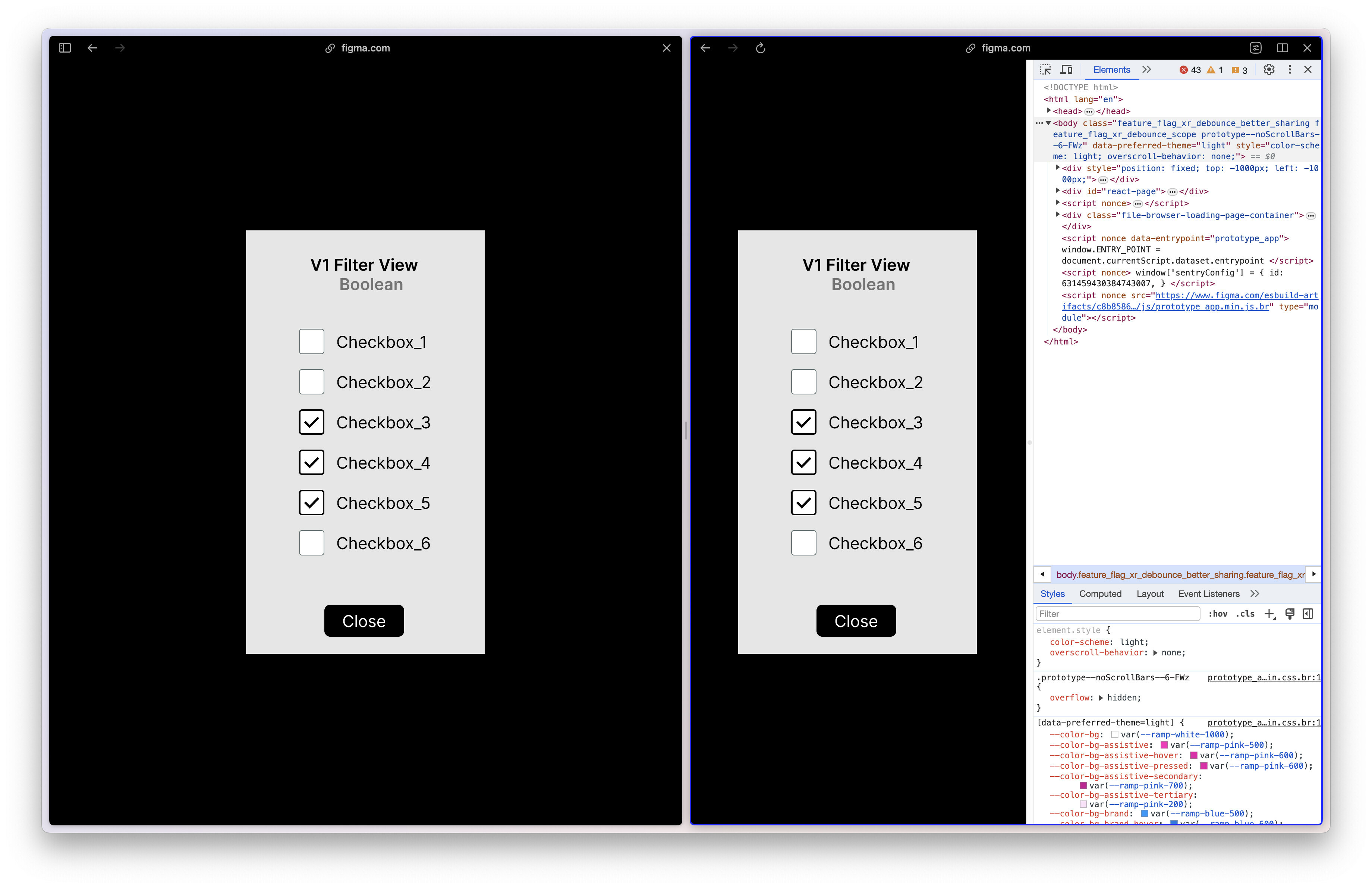Viewport: 1372px width, 888px height.
Task: Expand the position fixed div node
Action: point(1058,168)
